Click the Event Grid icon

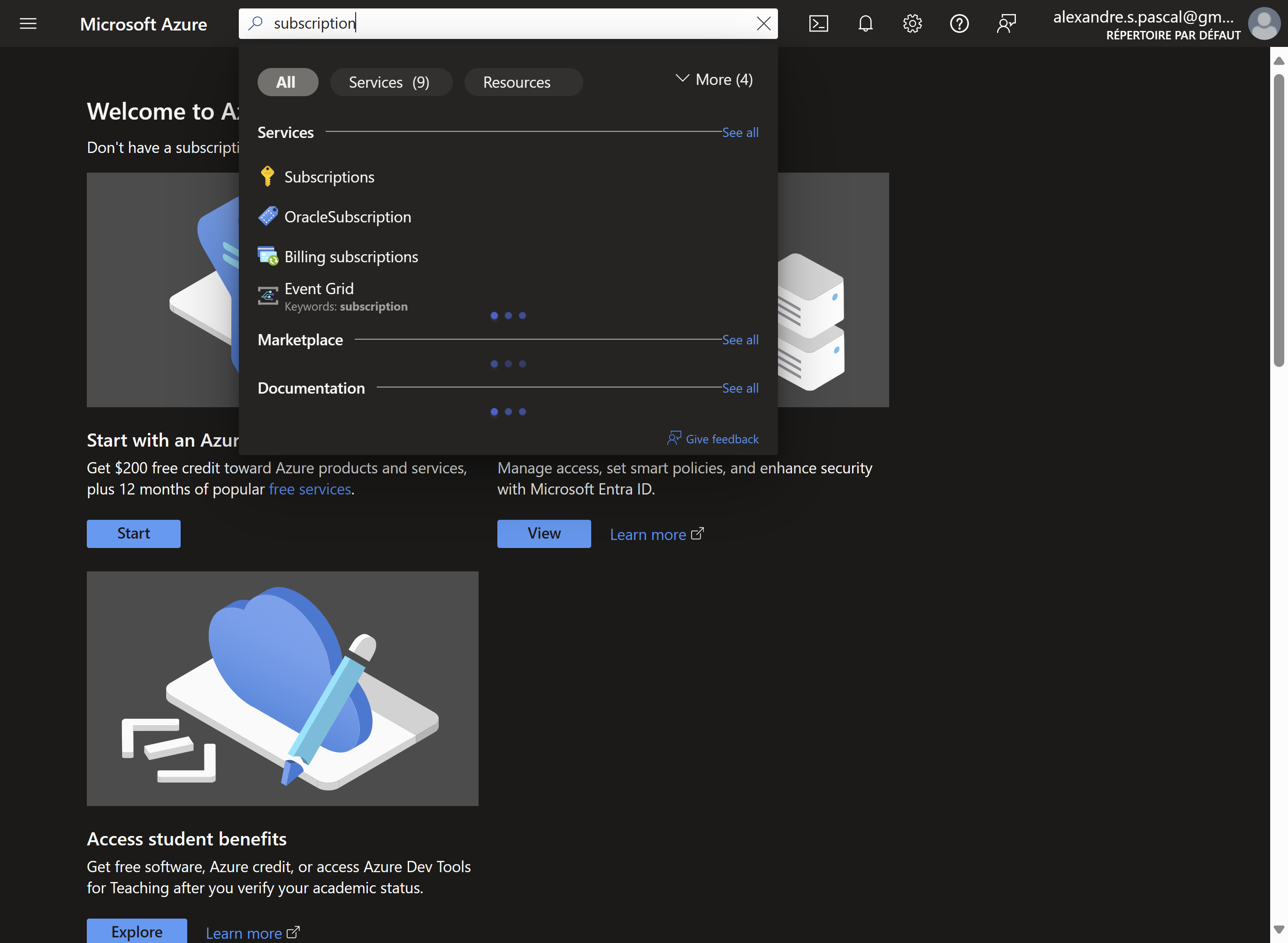coord(267,296)
